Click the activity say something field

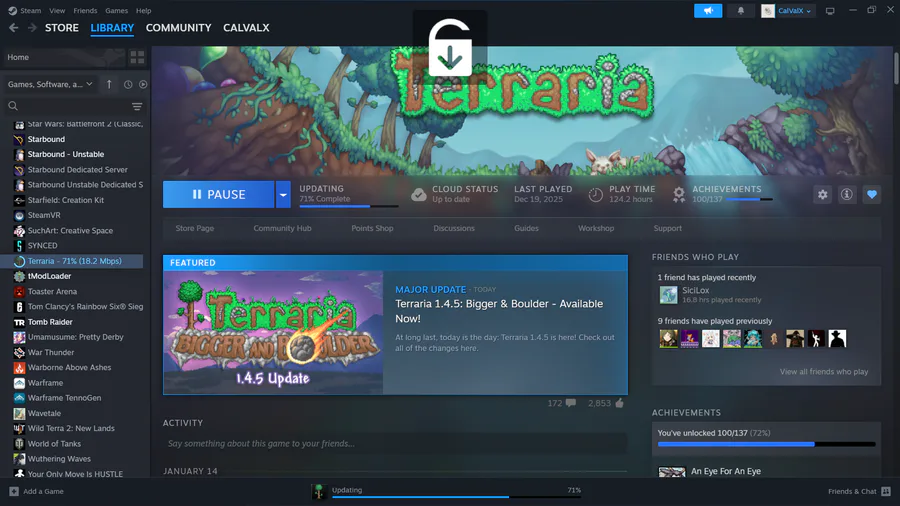coord(395,443)
